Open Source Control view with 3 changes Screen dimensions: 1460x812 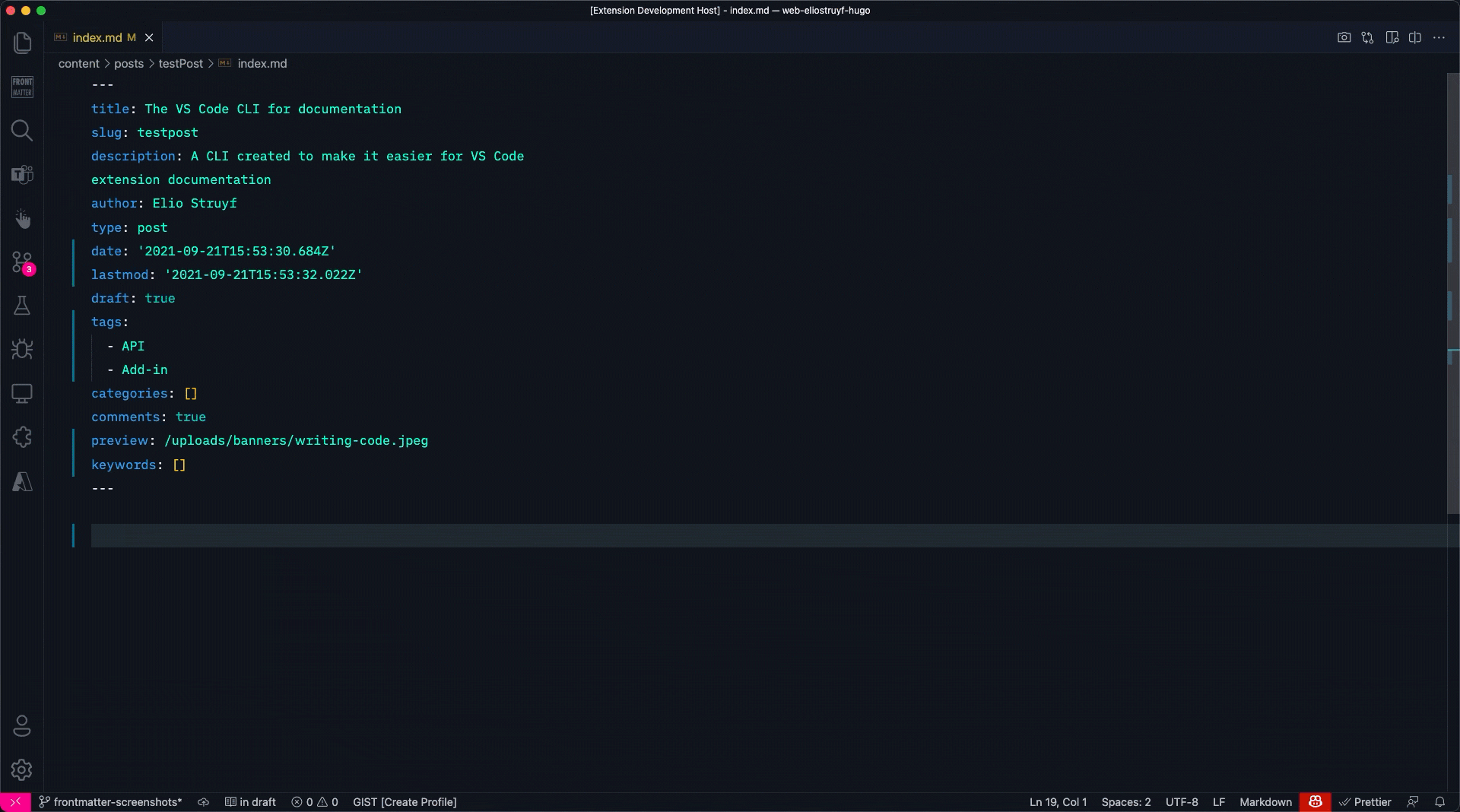pyautogui.click(x=22, y=262)
